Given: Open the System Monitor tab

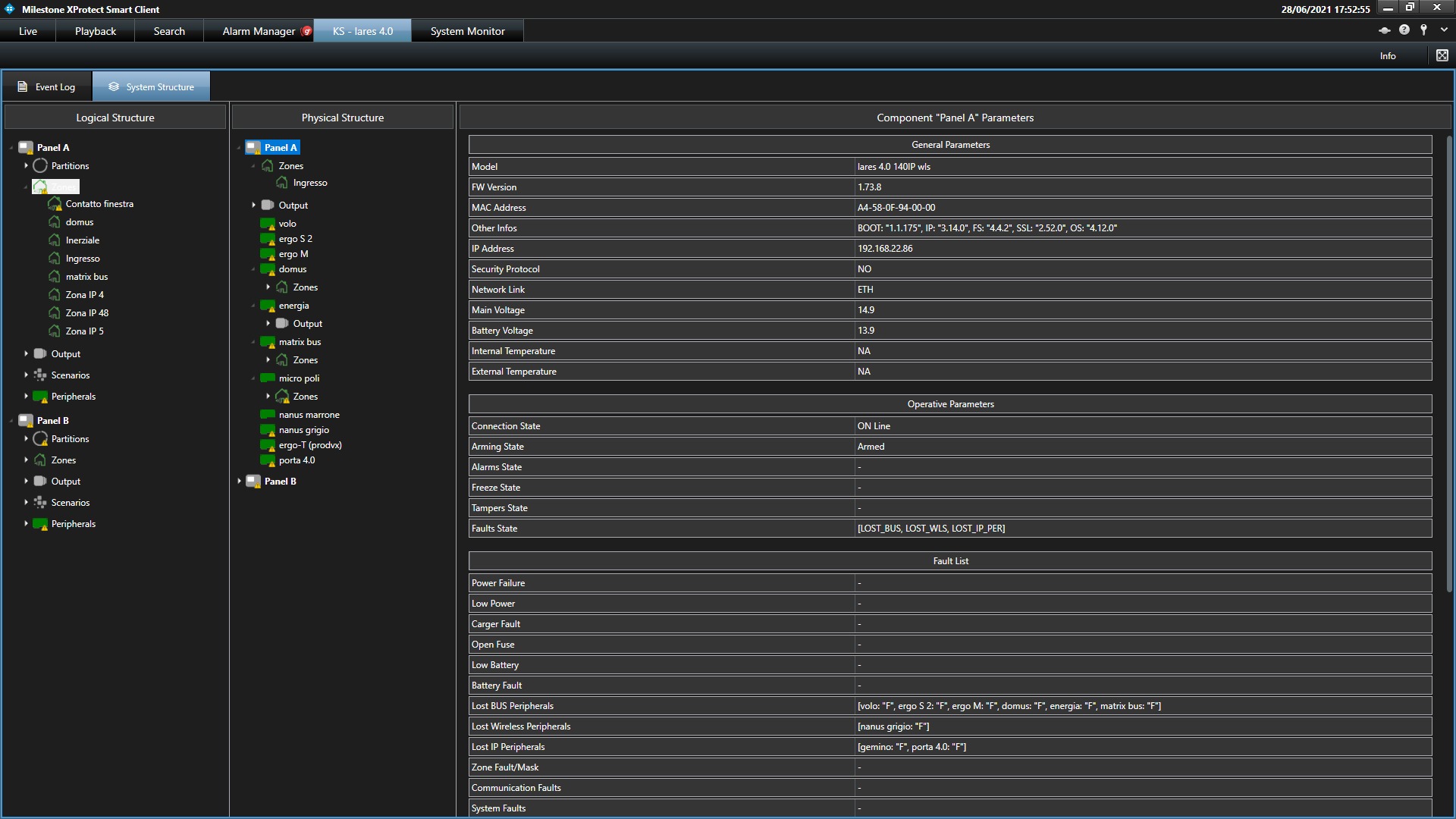Looking at the screenshot, I should [467, 31].
